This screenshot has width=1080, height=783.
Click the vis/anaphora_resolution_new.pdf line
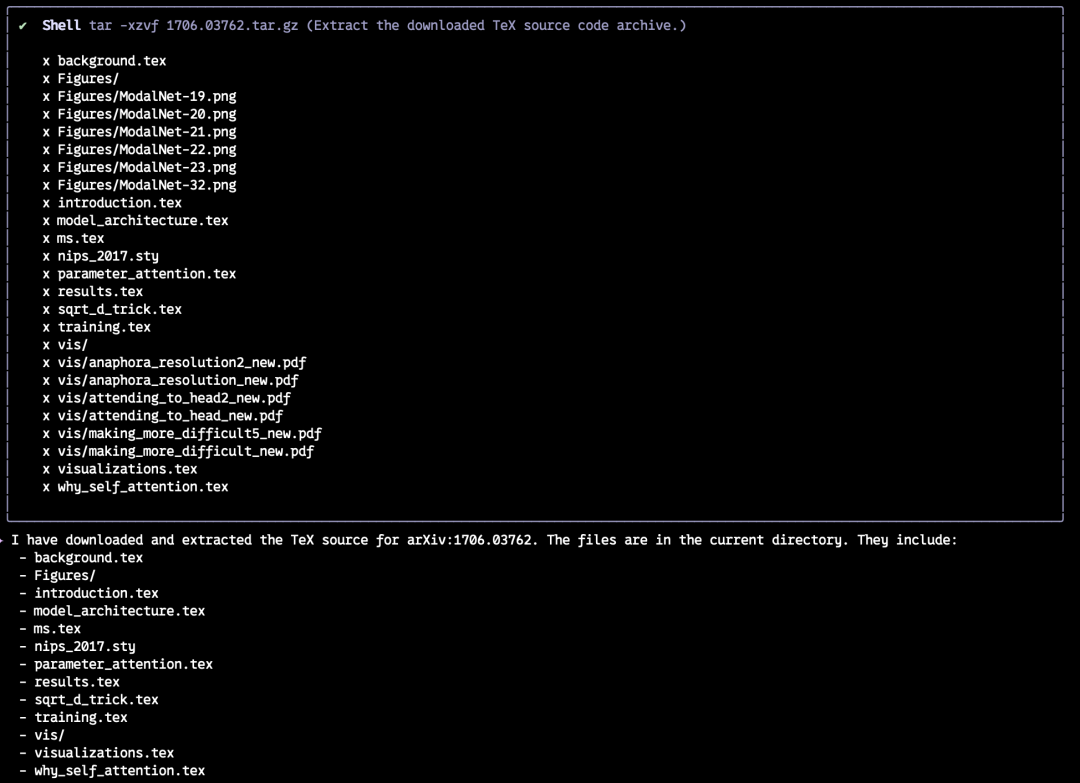click(x=170, y=380)
